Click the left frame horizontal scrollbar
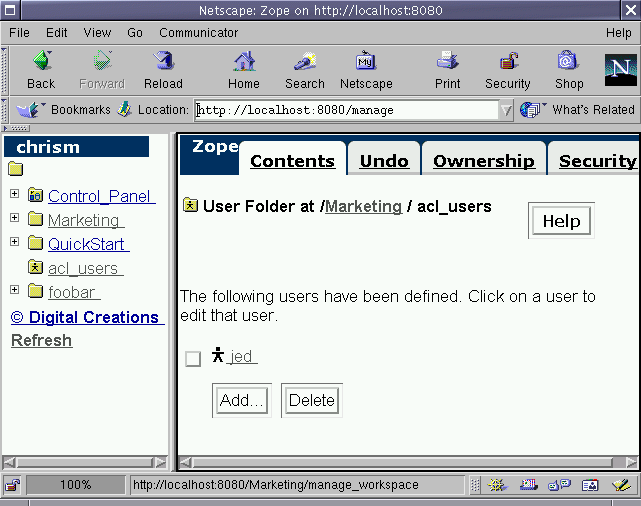Viewport: 641px width, 506px height. point(85,462)
